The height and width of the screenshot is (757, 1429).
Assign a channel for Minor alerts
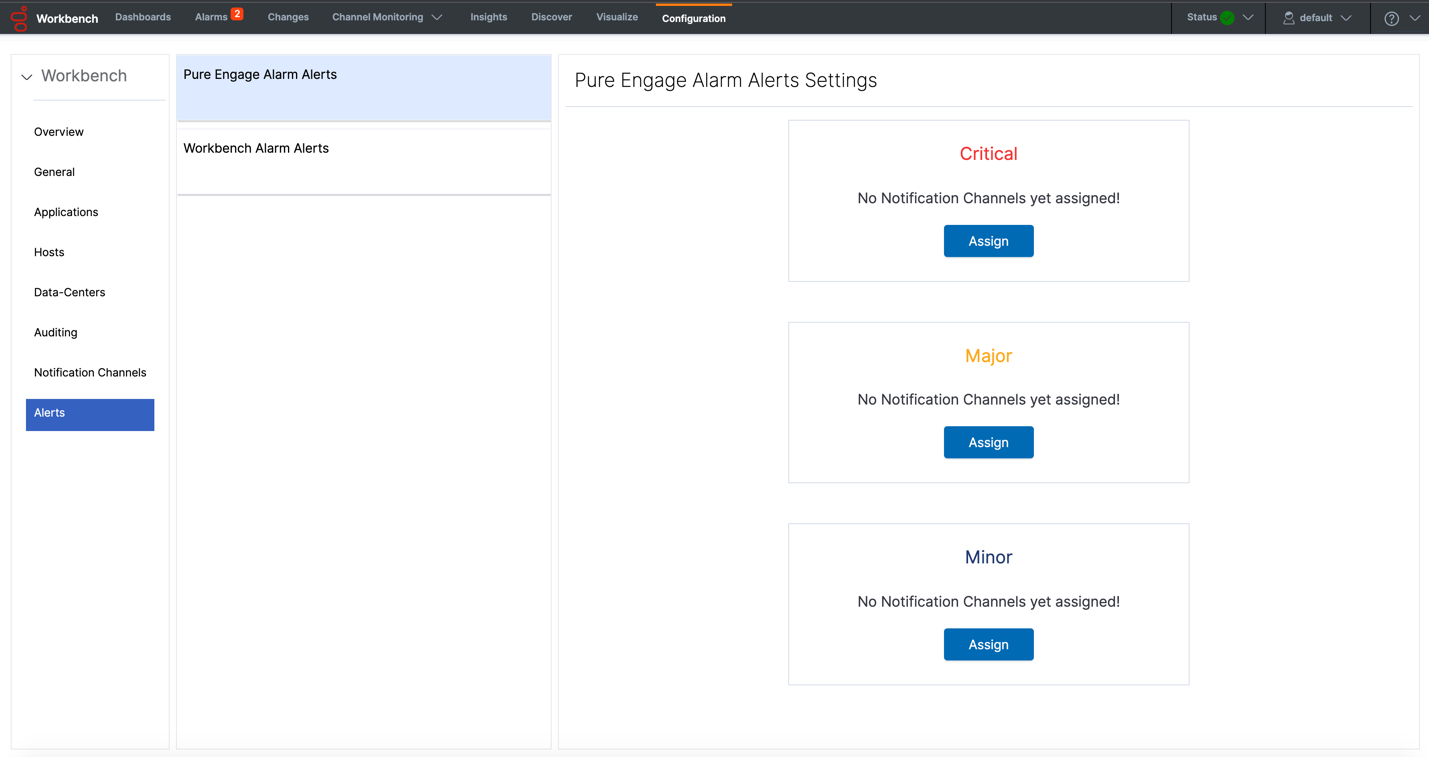(988, 644)
